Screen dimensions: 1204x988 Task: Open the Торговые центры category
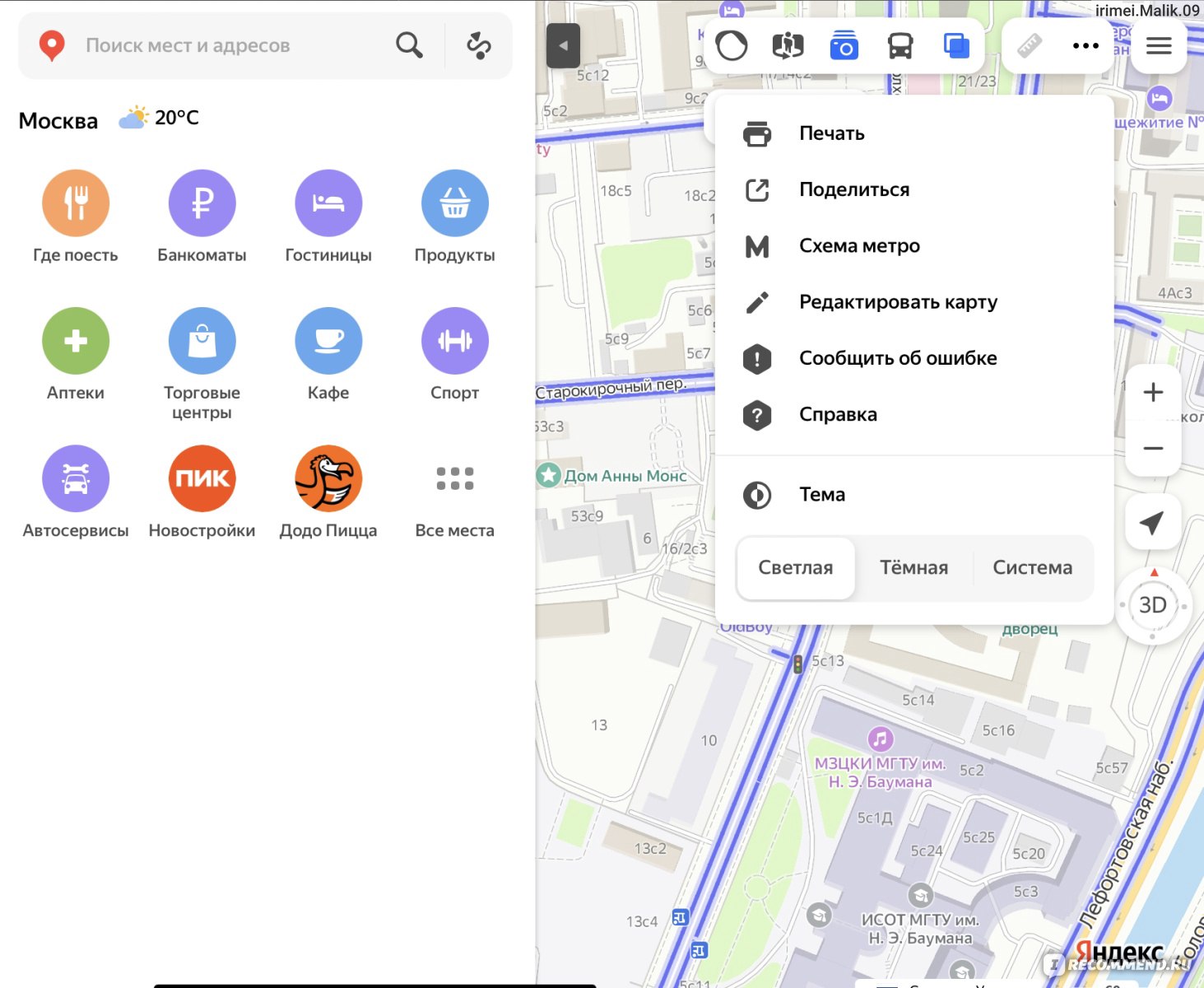(202, 364)
